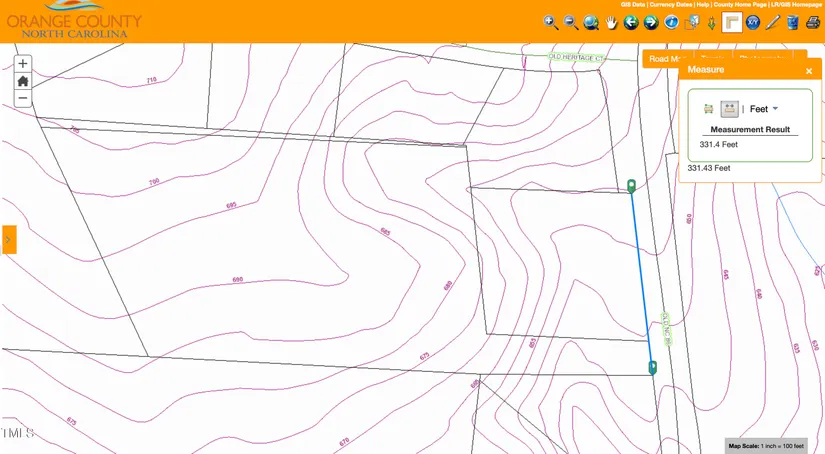This screenshot has height=454, width=825.
Task: Open the GIS Data link
Action: pyautogui.click(x=633, y=5)
